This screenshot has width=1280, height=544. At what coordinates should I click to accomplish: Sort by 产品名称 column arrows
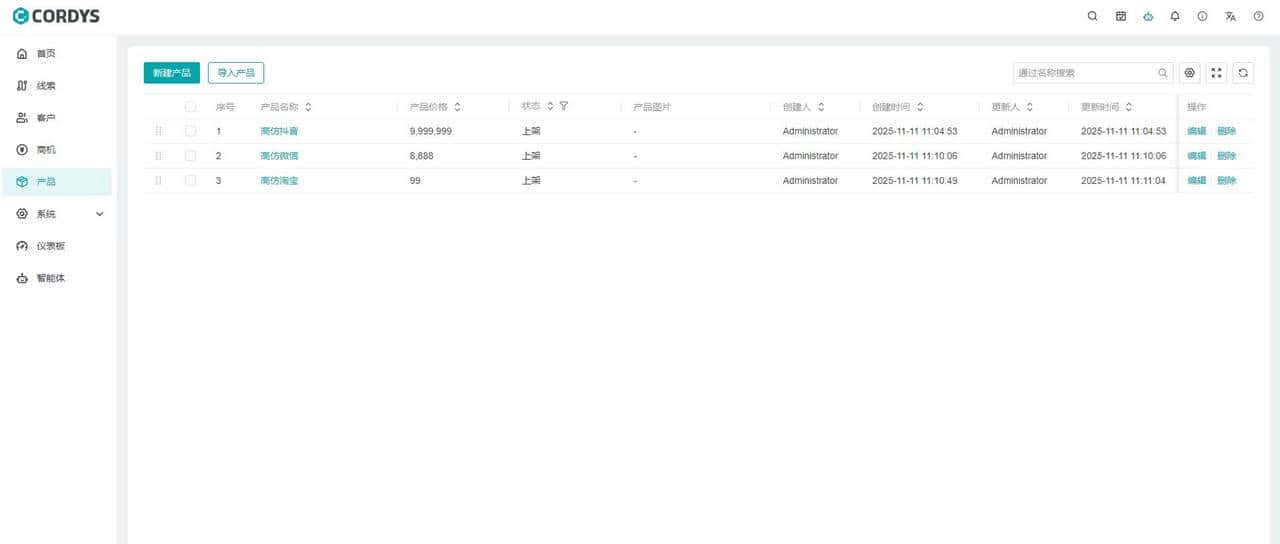pyautogui.click(x=308, y=106)
